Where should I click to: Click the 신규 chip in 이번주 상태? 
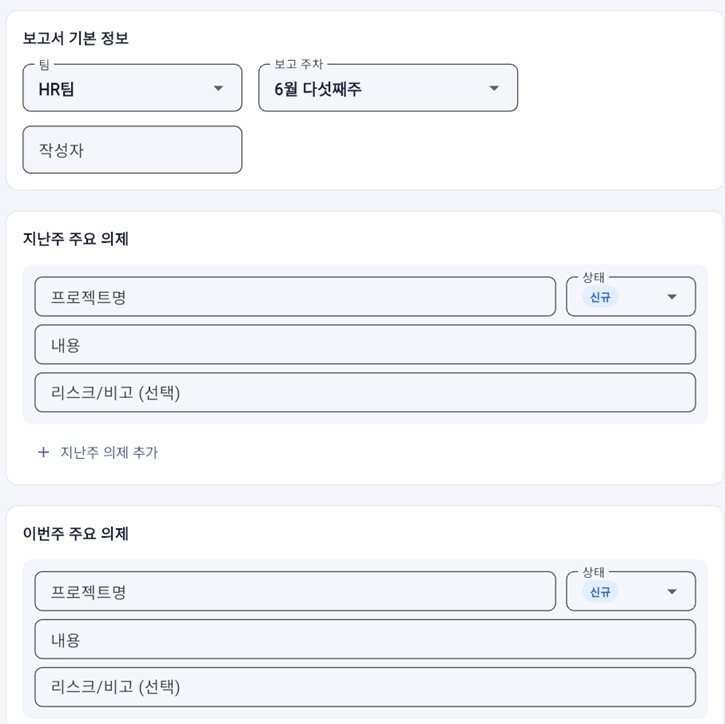point(600,591)
